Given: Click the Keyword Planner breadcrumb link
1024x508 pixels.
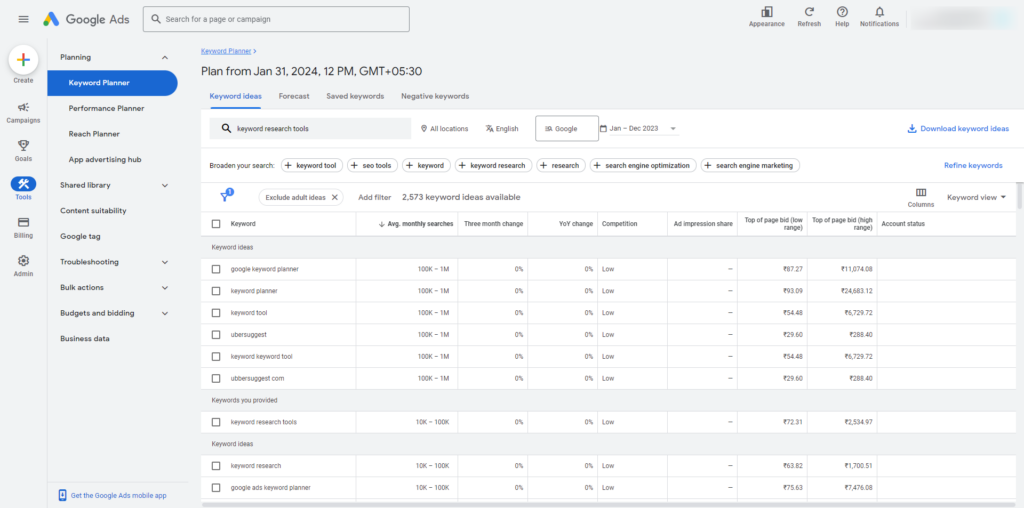Looking at the screenshot, I should coord(226,50).
